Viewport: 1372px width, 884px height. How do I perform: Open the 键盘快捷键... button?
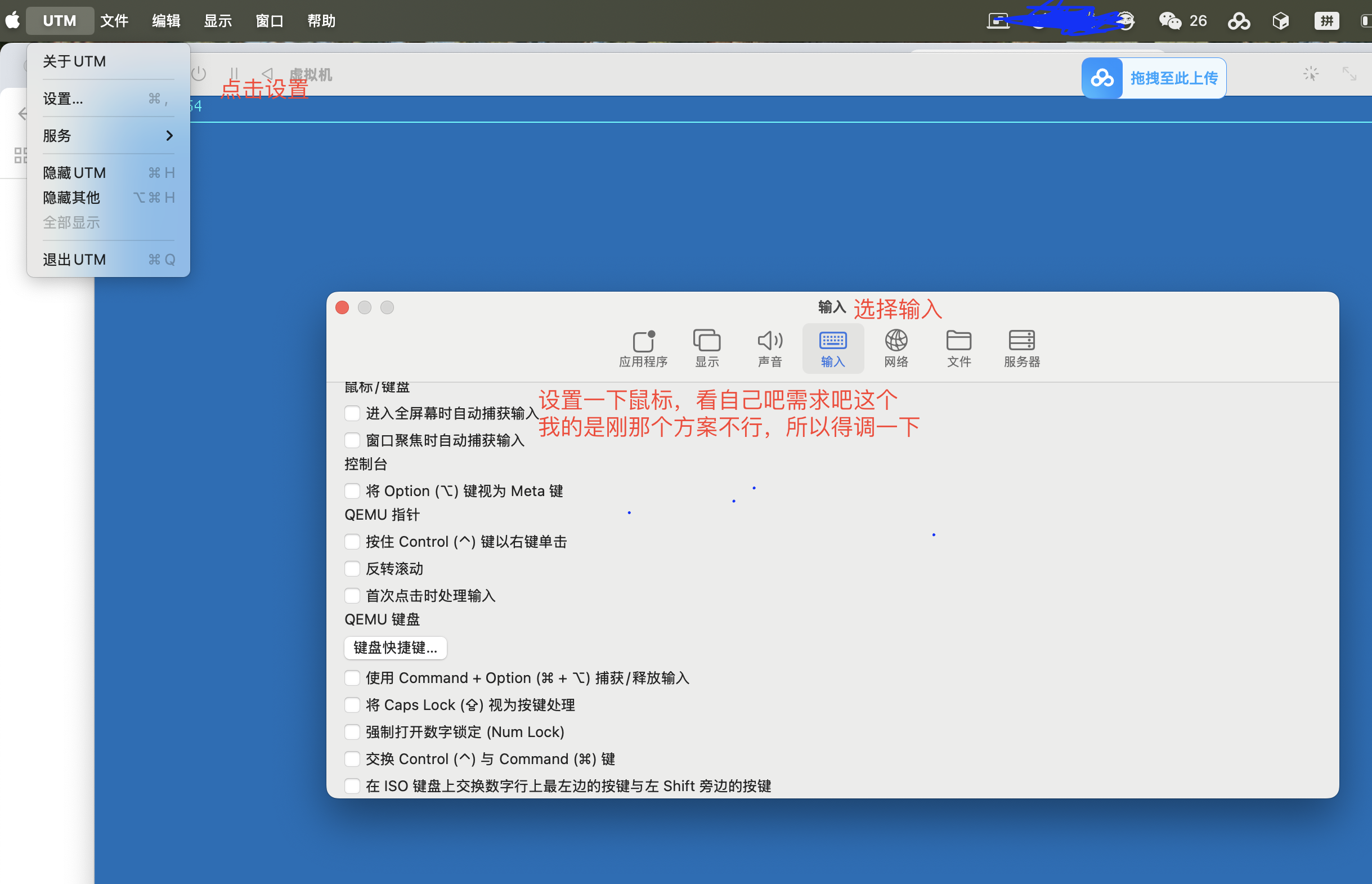point(395,648)
